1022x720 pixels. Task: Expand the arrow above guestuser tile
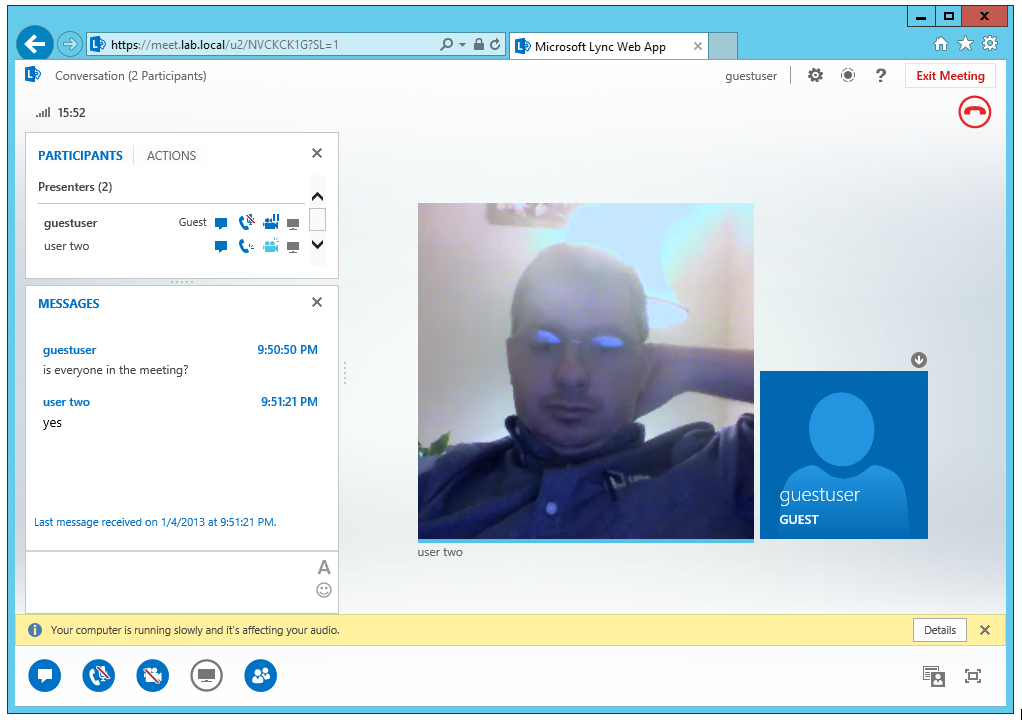coord(919,360)
